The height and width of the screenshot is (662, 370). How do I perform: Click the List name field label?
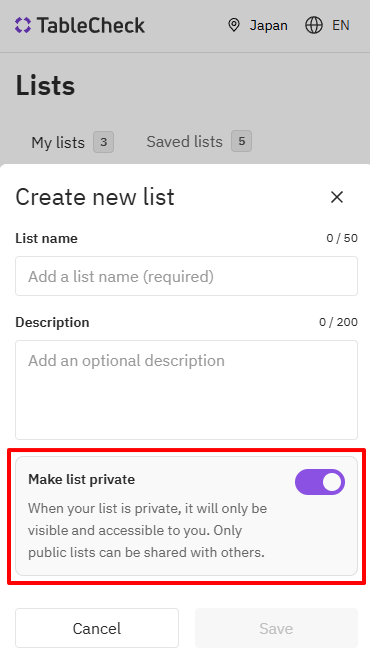(46, 238)
